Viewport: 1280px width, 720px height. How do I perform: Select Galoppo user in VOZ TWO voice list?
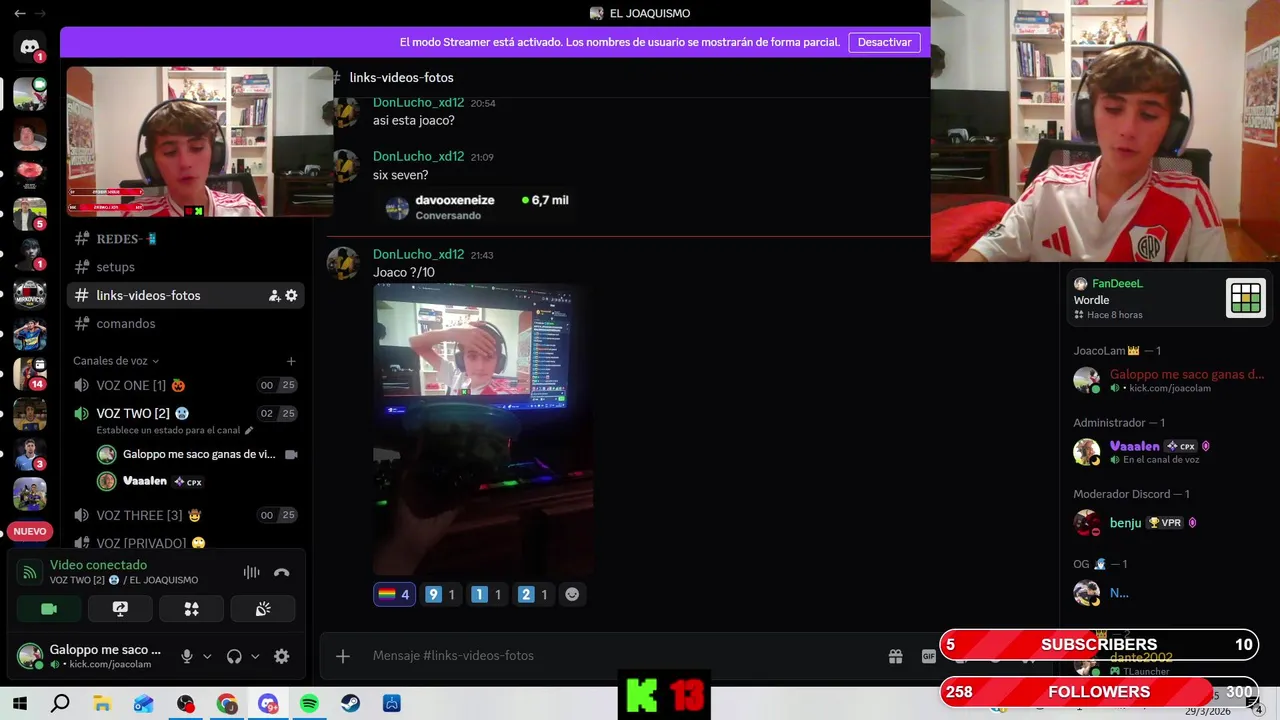coord(197,454)
